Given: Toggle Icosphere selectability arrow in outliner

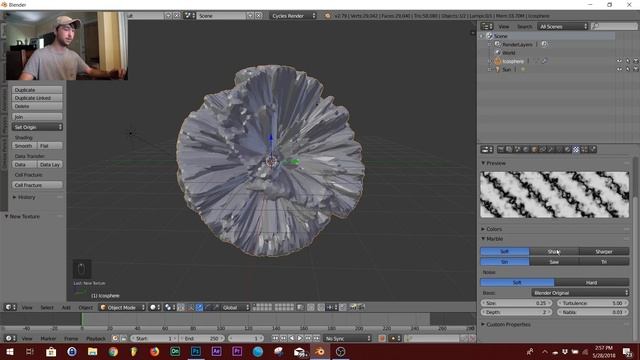Looking at the screenshot, I should [628, 61].
